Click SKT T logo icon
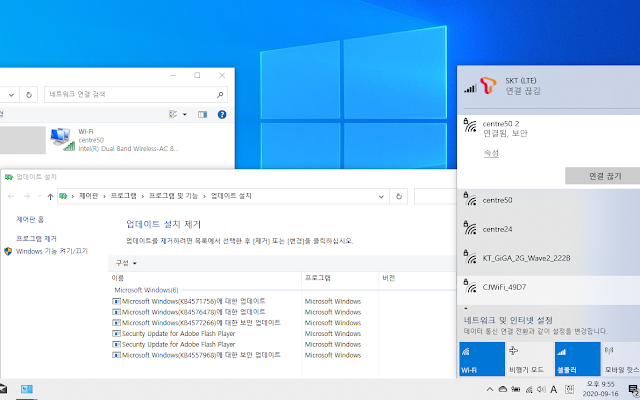The width and height of the screenshot is (640, 400). (x=488, y=86)
